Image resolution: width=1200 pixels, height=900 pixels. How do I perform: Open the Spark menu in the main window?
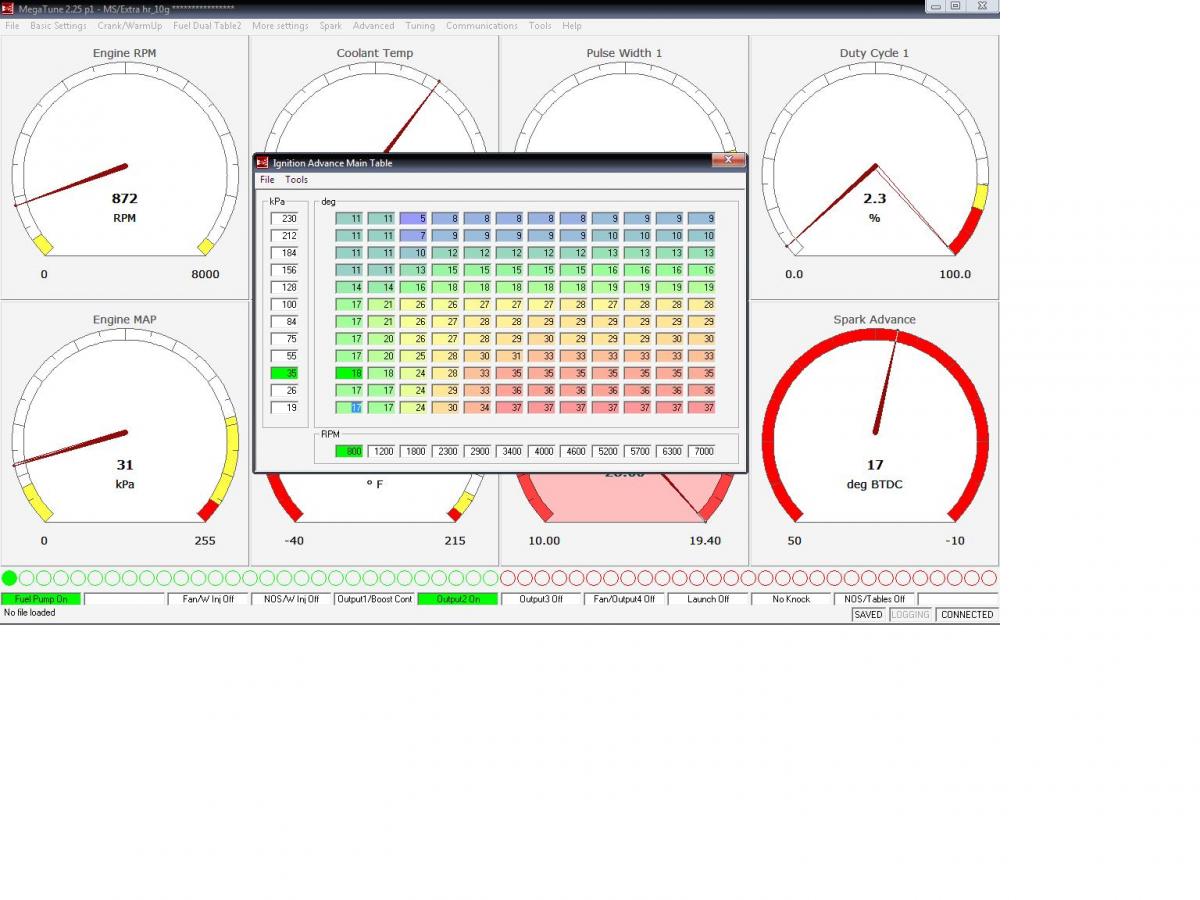(330, 26)
